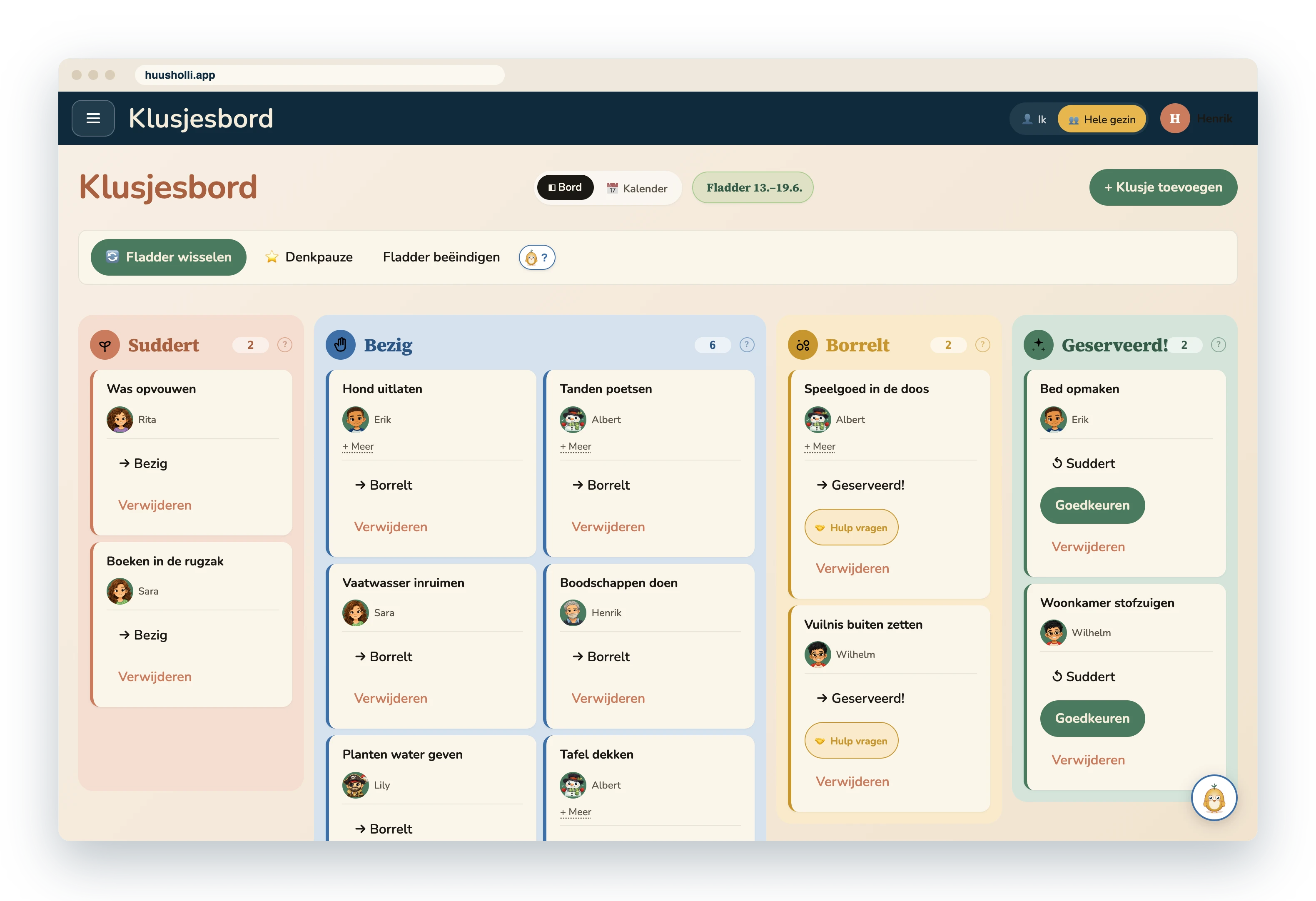This screenshot has width=1316, height=901.
Task: Approve Bed opmaken with Goedkeuren
Action: 1092,505
